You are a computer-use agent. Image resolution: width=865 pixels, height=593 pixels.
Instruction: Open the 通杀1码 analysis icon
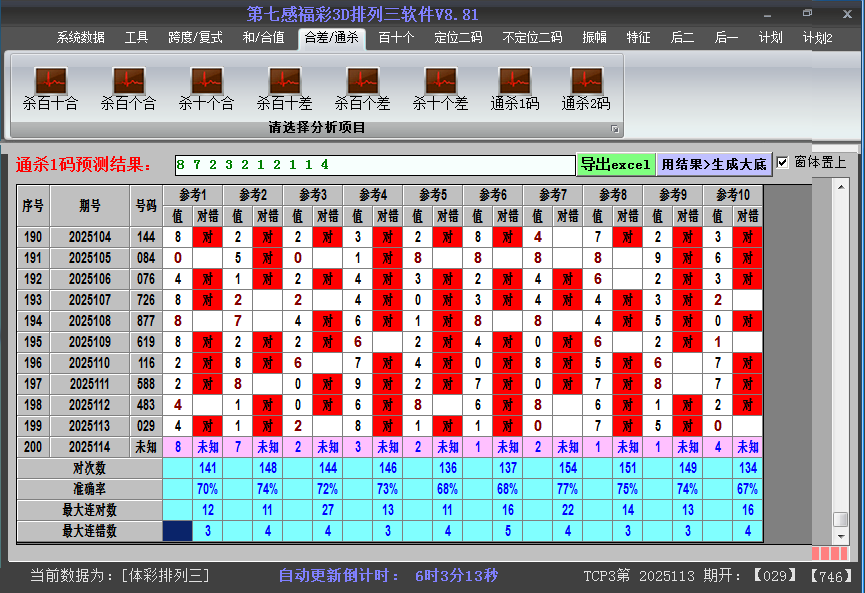coord(515,89)
